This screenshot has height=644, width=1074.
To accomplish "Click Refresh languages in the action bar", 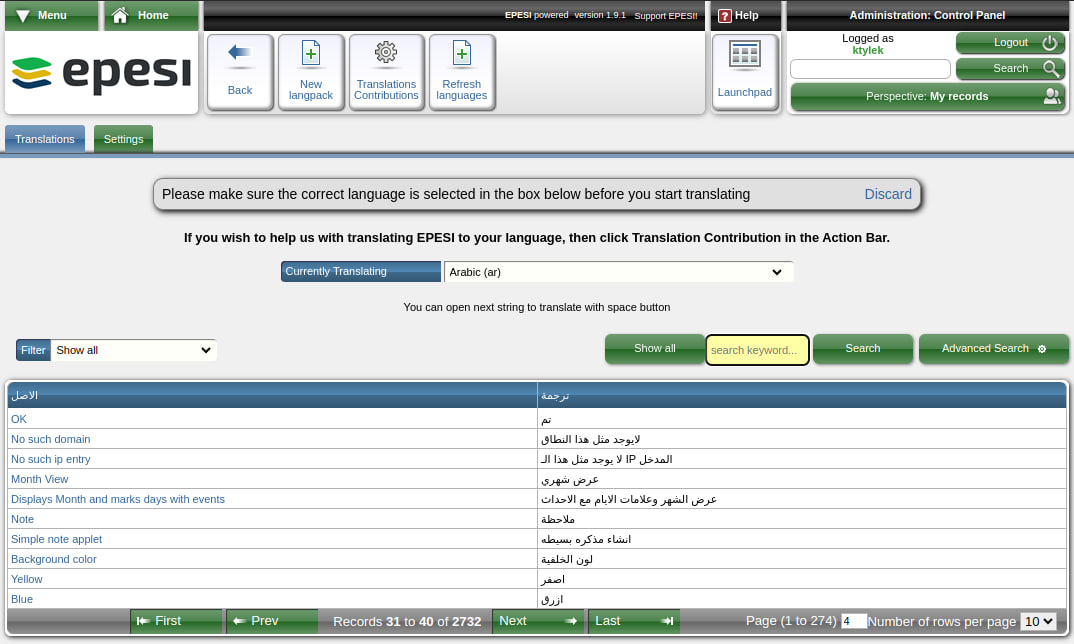I will tap(461, 71).
